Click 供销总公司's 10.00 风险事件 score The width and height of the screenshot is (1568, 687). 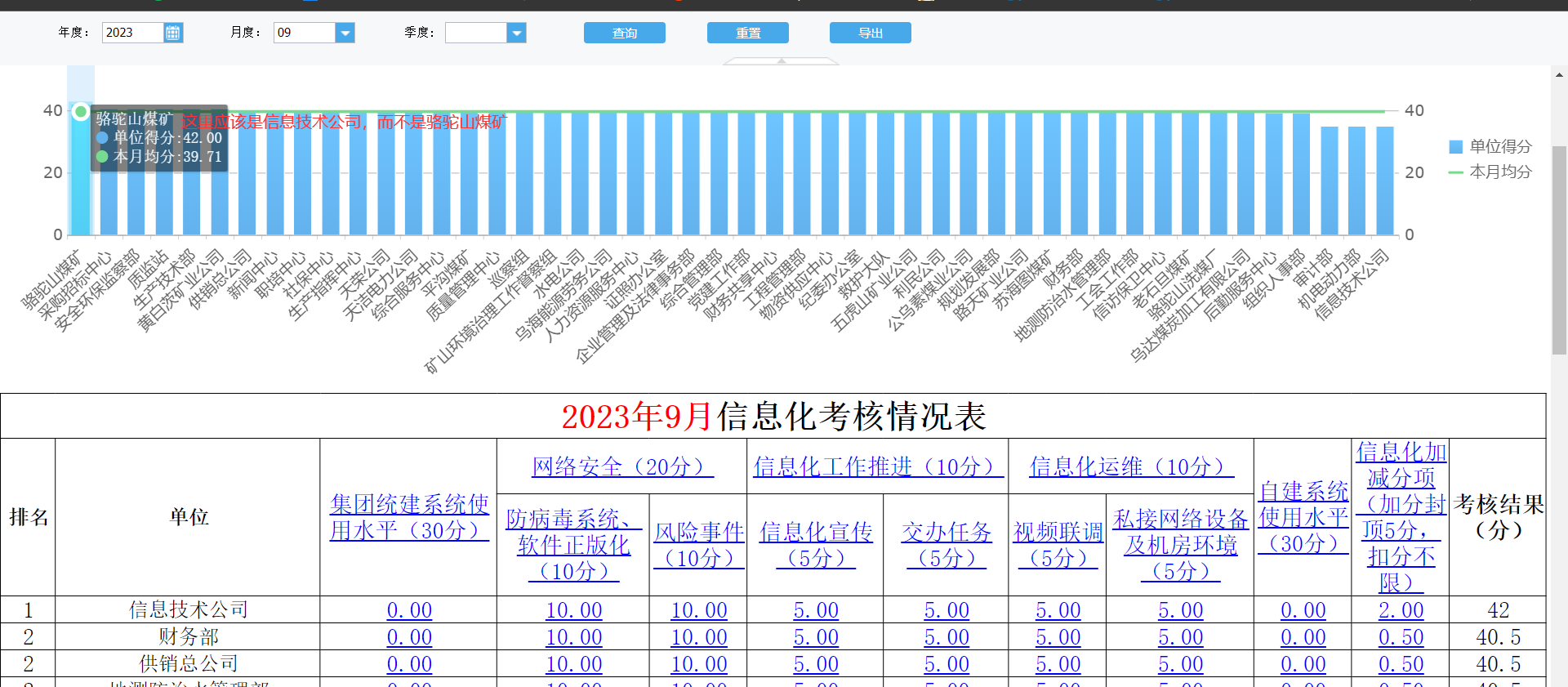click(699, 664)
